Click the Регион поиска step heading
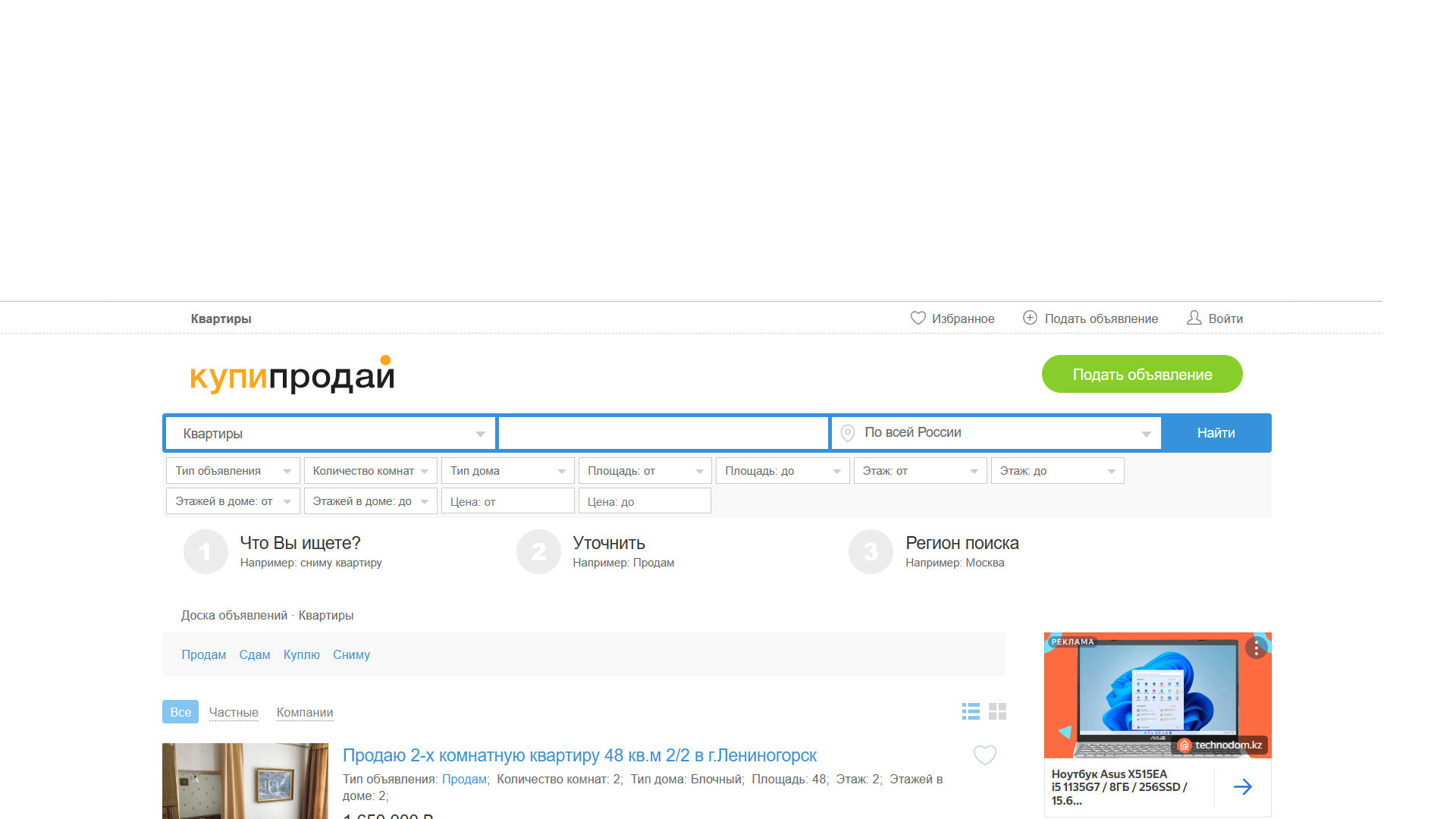This screenshot has width=1456, height=819. (x=962, y=543)
